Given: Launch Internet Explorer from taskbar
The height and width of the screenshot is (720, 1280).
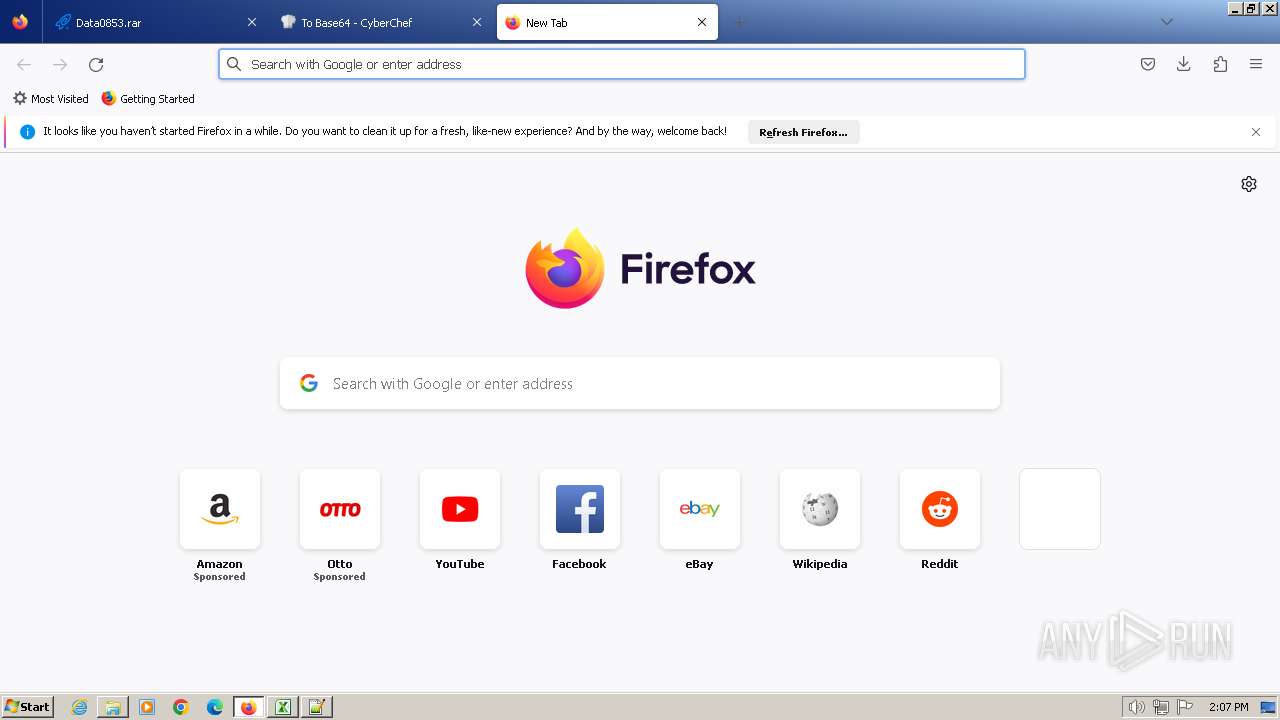Looking at the screenshot, I should coord(80,707).
